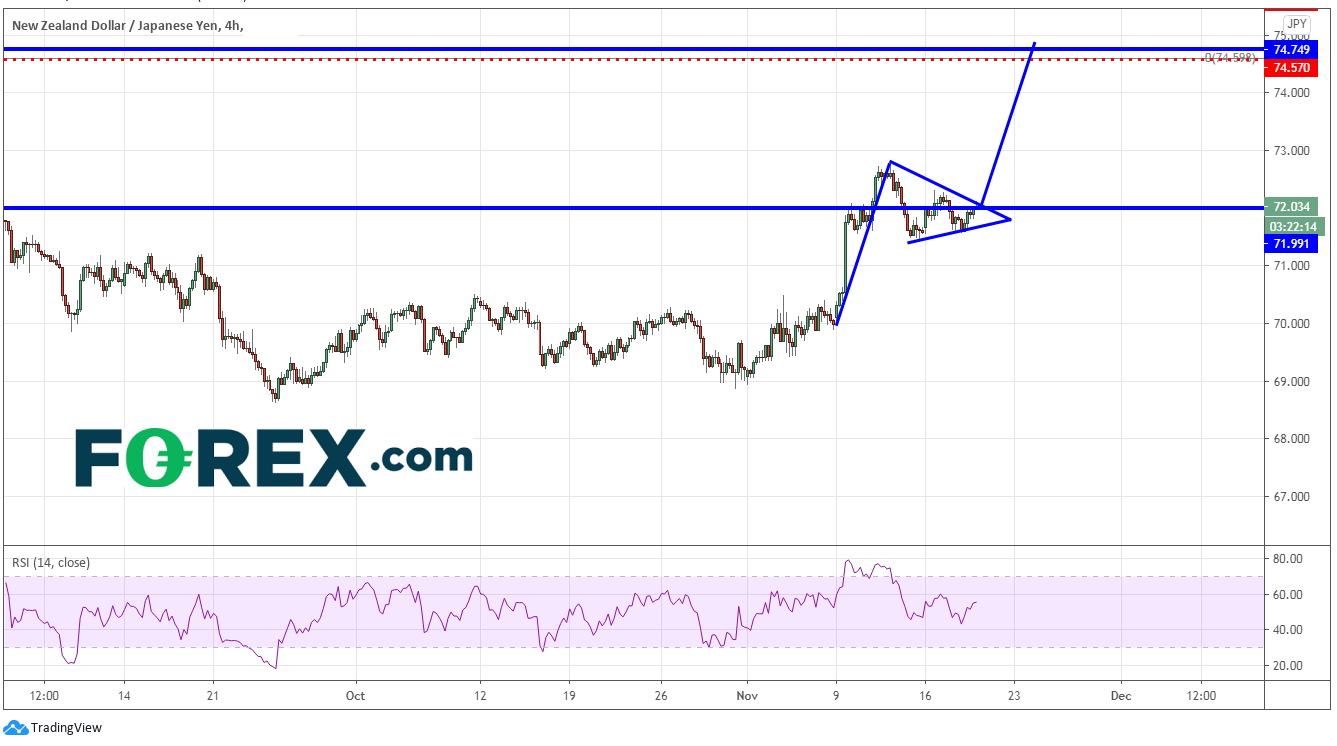Click the 14 date label on time axis
The width and height of the screenshot is (1337, 746).
click(123, 695)
